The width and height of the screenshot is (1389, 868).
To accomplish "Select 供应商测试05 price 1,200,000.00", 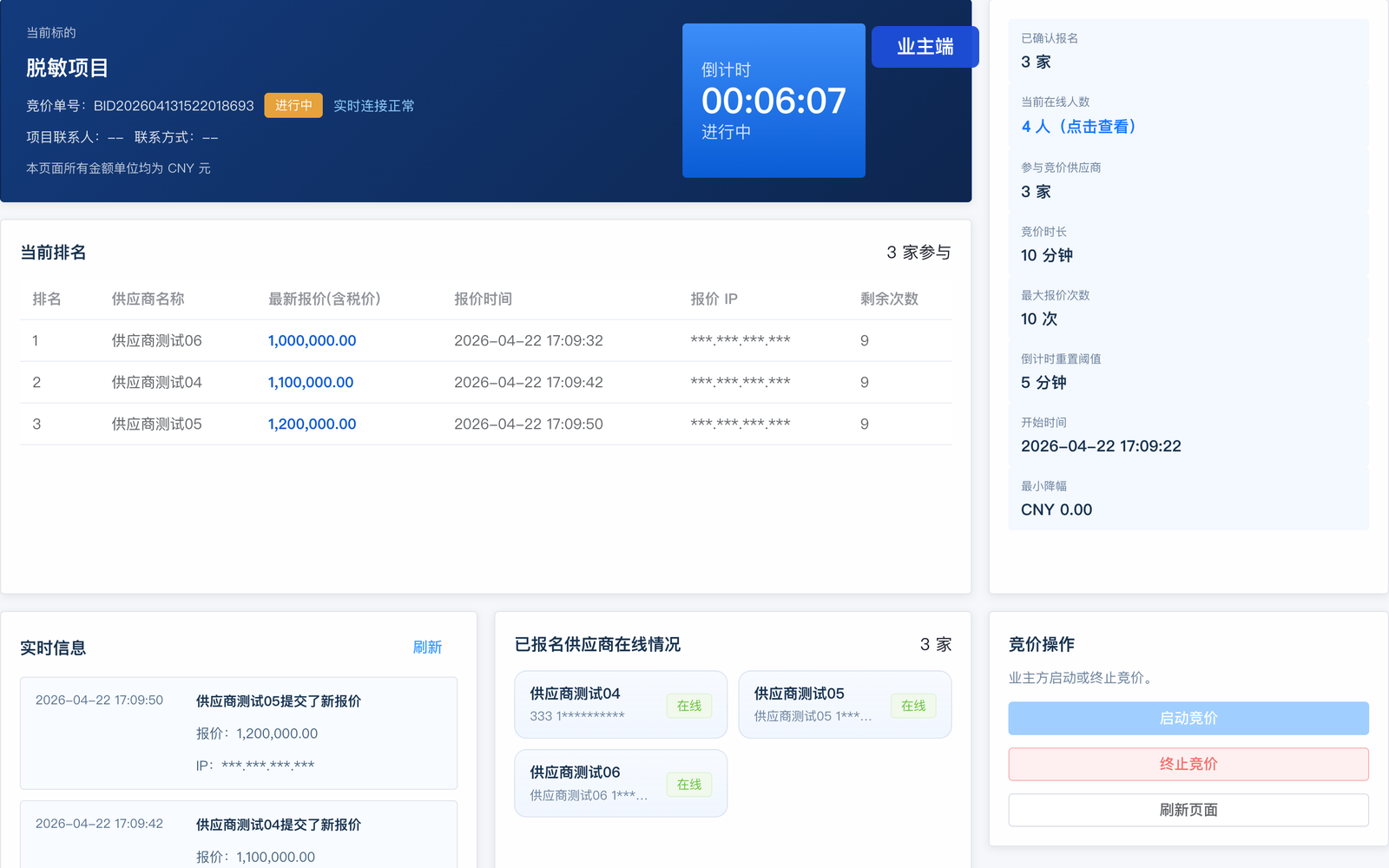I will pos(312,424).
